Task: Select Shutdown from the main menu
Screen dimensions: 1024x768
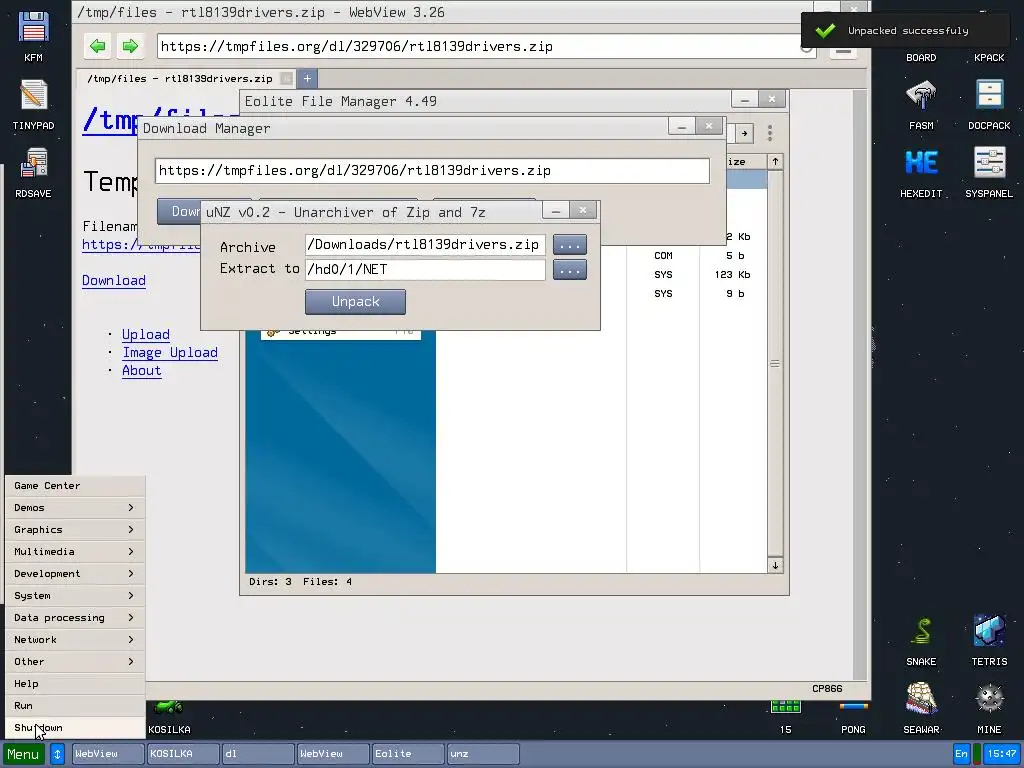Action: tap(75, 728)
